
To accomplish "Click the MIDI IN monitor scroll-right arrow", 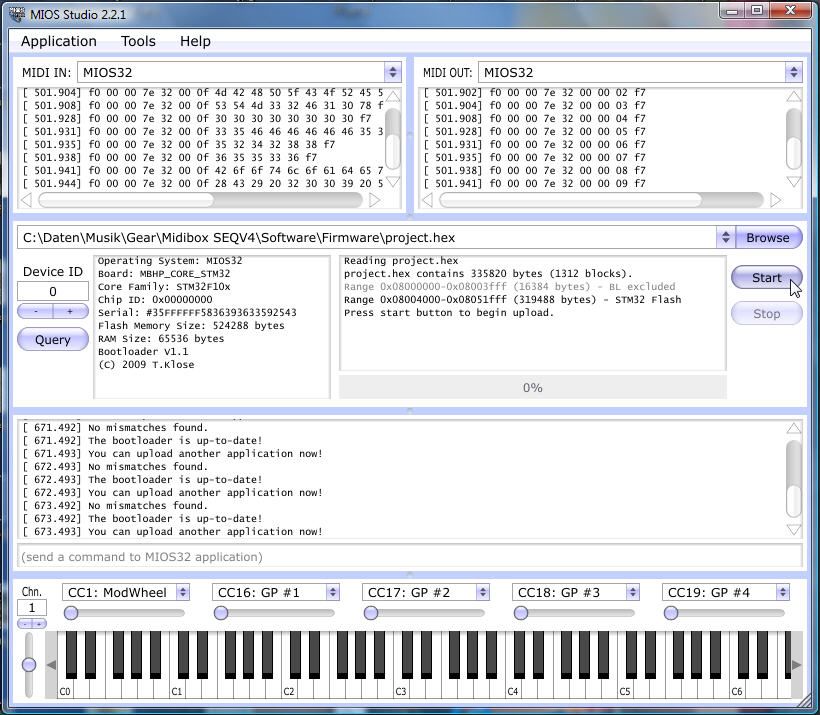I will click(374, 200).
